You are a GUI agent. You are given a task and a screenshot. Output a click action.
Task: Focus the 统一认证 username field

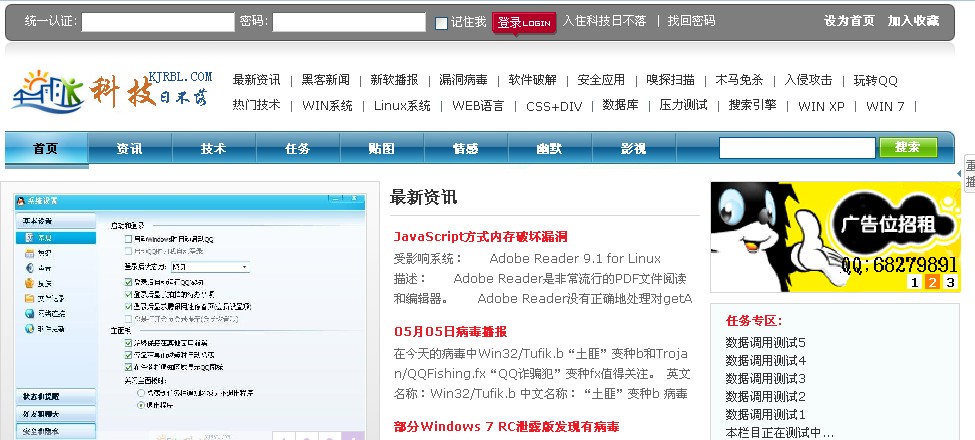(158, 22)
